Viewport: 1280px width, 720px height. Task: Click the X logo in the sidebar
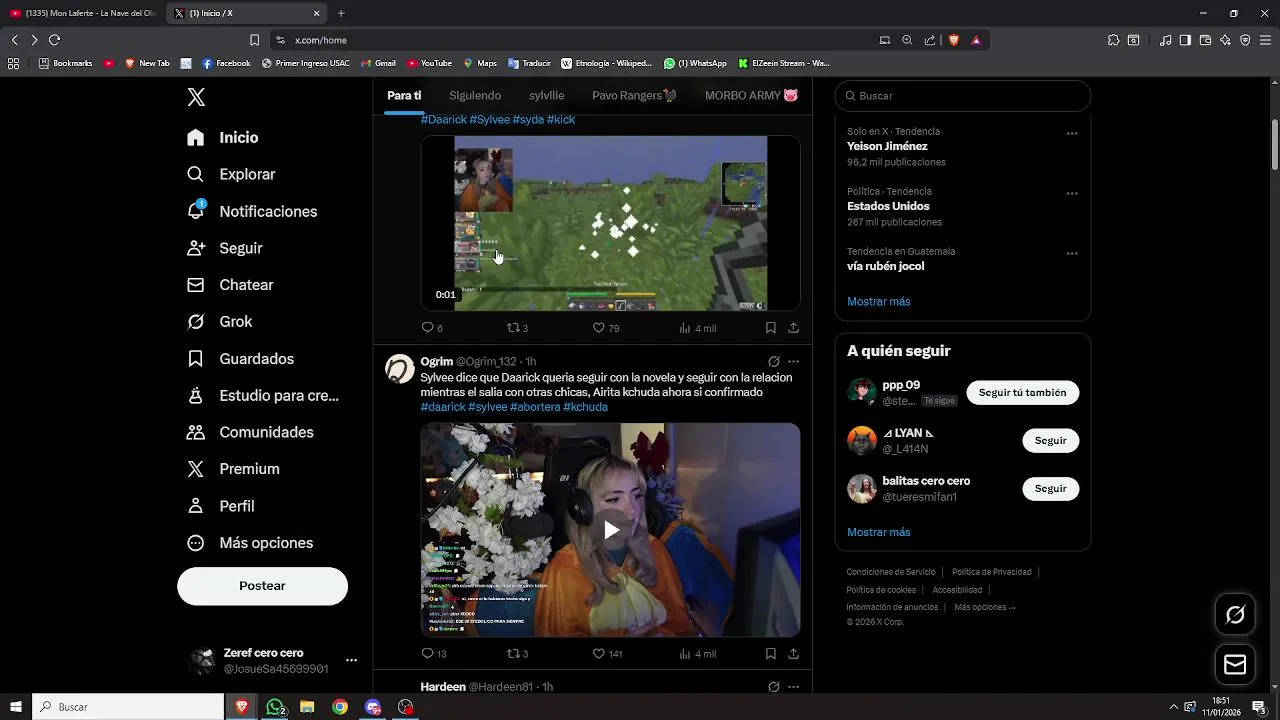(196, 97)
